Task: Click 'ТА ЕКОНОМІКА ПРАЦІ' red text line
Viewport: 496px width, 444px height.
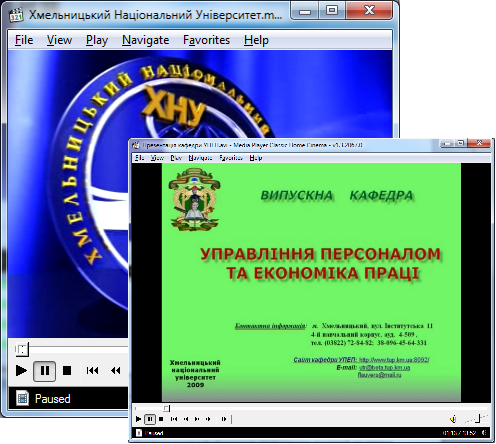Action: [323, 273]
